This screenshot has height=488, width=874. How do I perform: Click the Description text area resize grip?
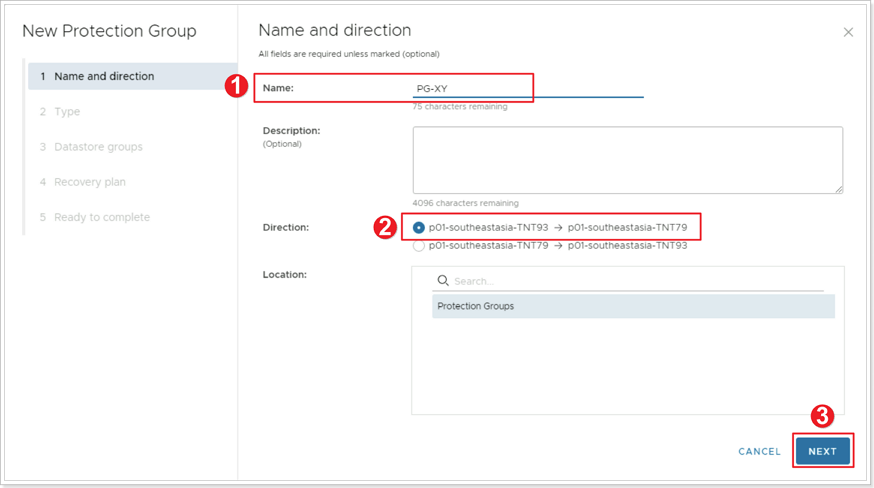[x=839, y=190]
